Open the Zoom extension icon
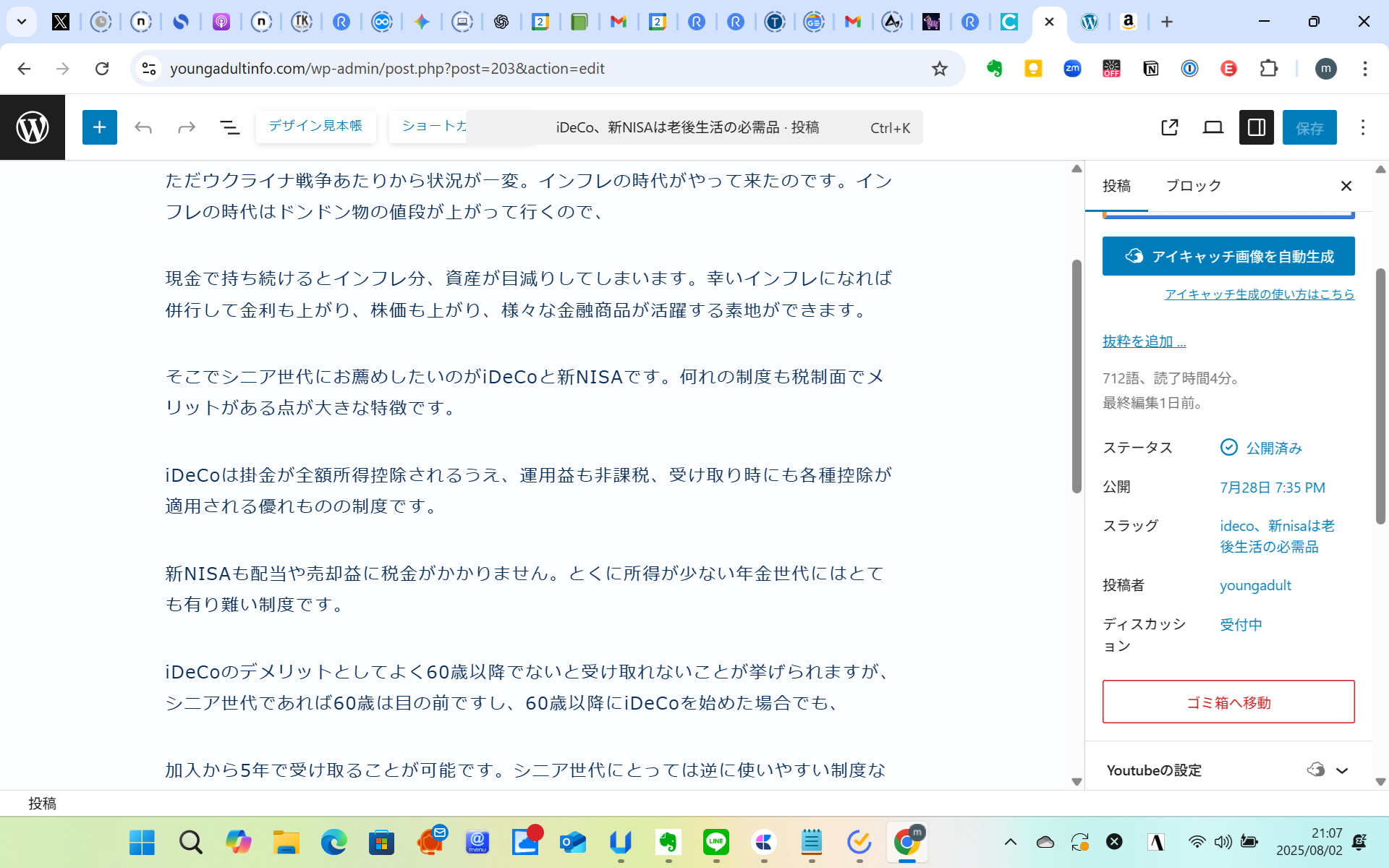 pos(1072,69)
